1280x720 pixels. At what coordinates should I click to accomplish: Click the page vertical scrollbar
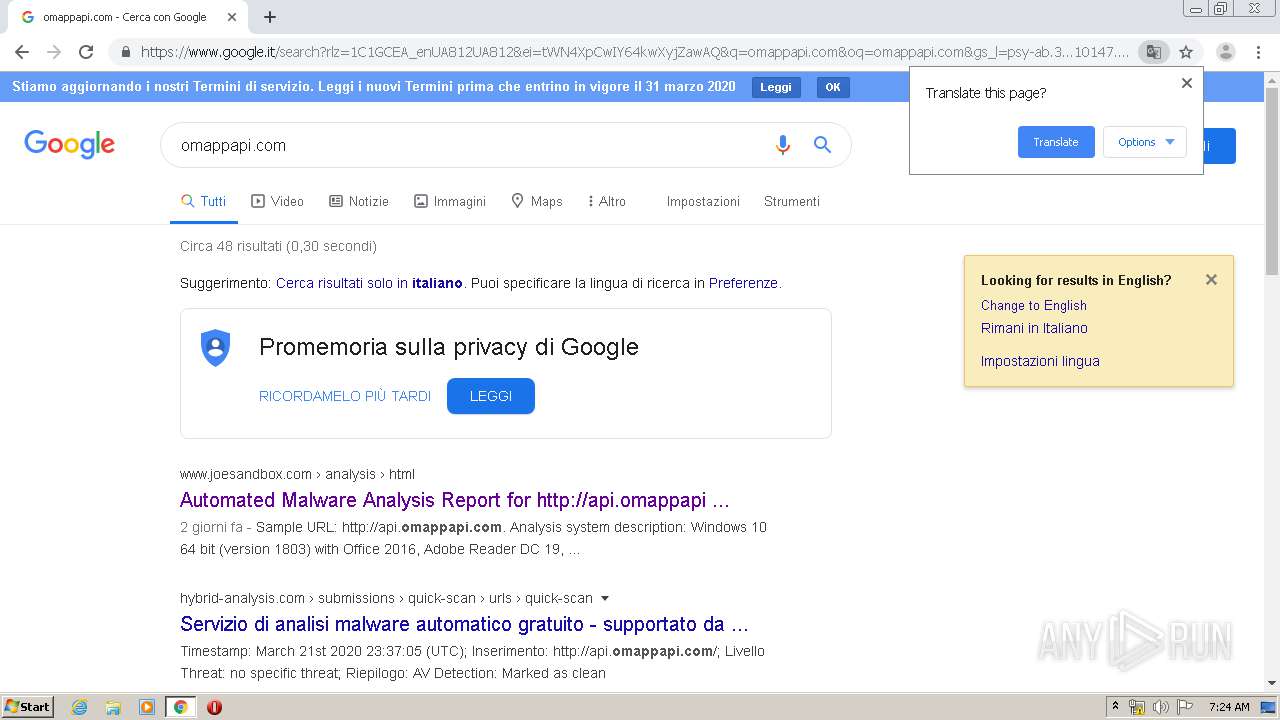(x=1272, y=180)
